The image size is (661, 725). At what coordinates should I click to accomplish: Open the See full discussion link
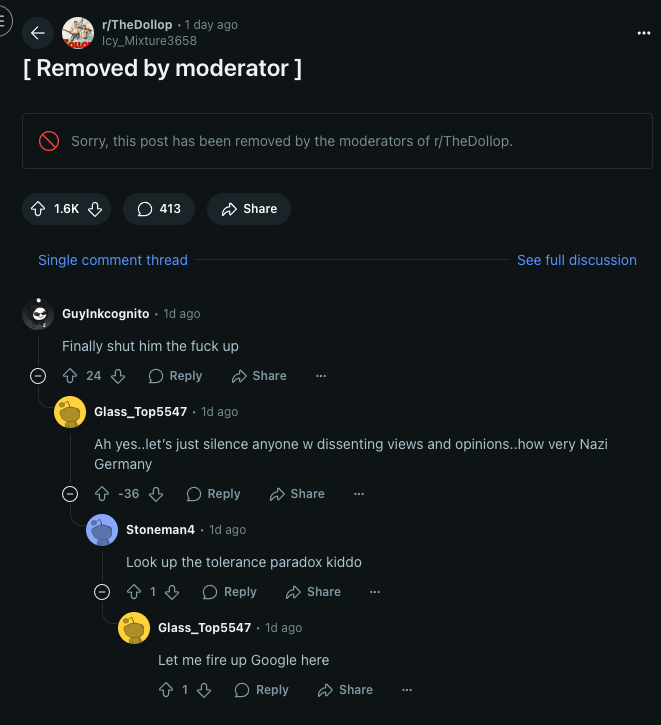[576, 260]
